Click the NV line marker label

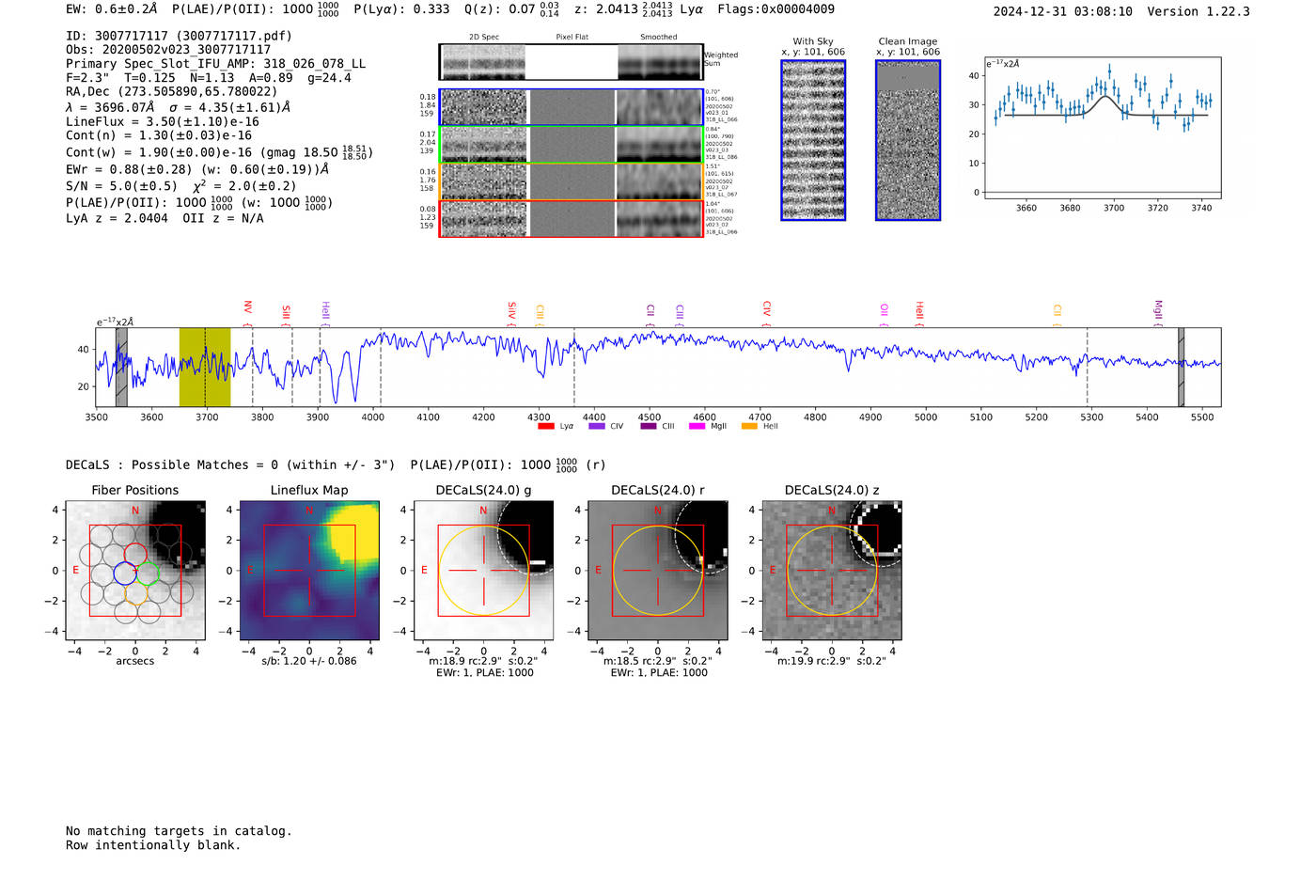[x=248, y=307]
